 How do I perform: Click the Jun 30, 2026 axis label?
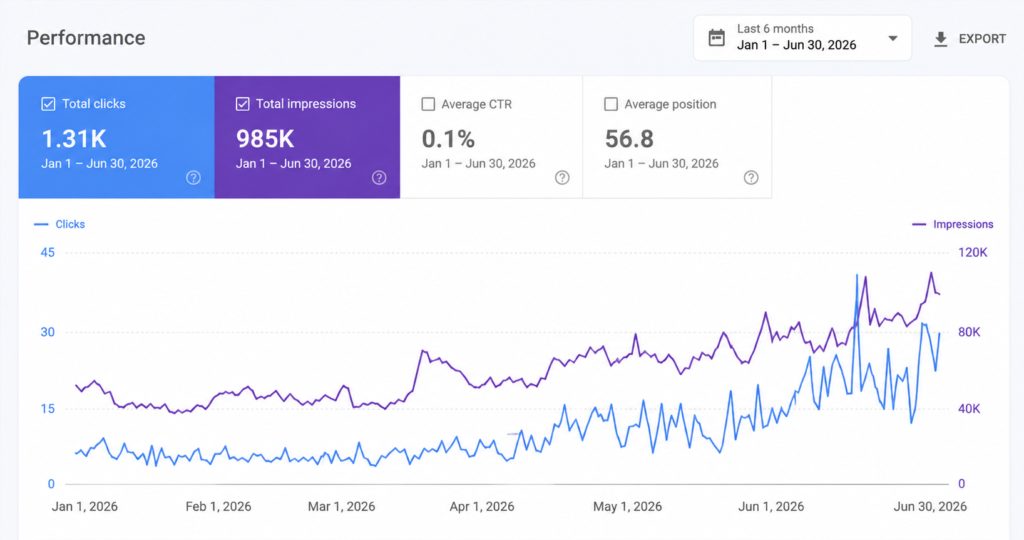930,507
